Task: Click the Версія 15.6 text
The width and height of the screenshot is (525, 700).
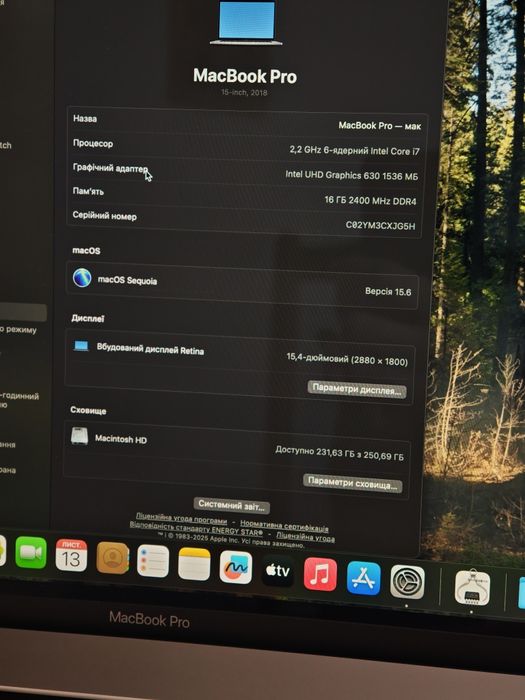Action: pyautogui.click(x=388, y=292)
